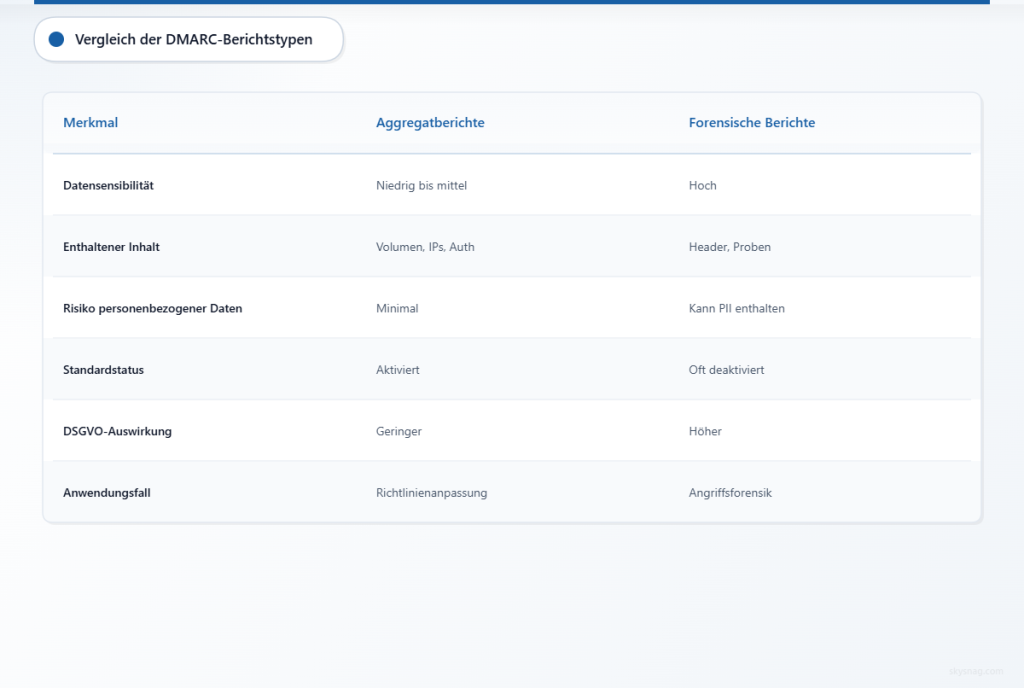Click the 'Volumen, IPs, Auth' cell
The height and width of the screenshot is (688, 1024).
point(425,247)
